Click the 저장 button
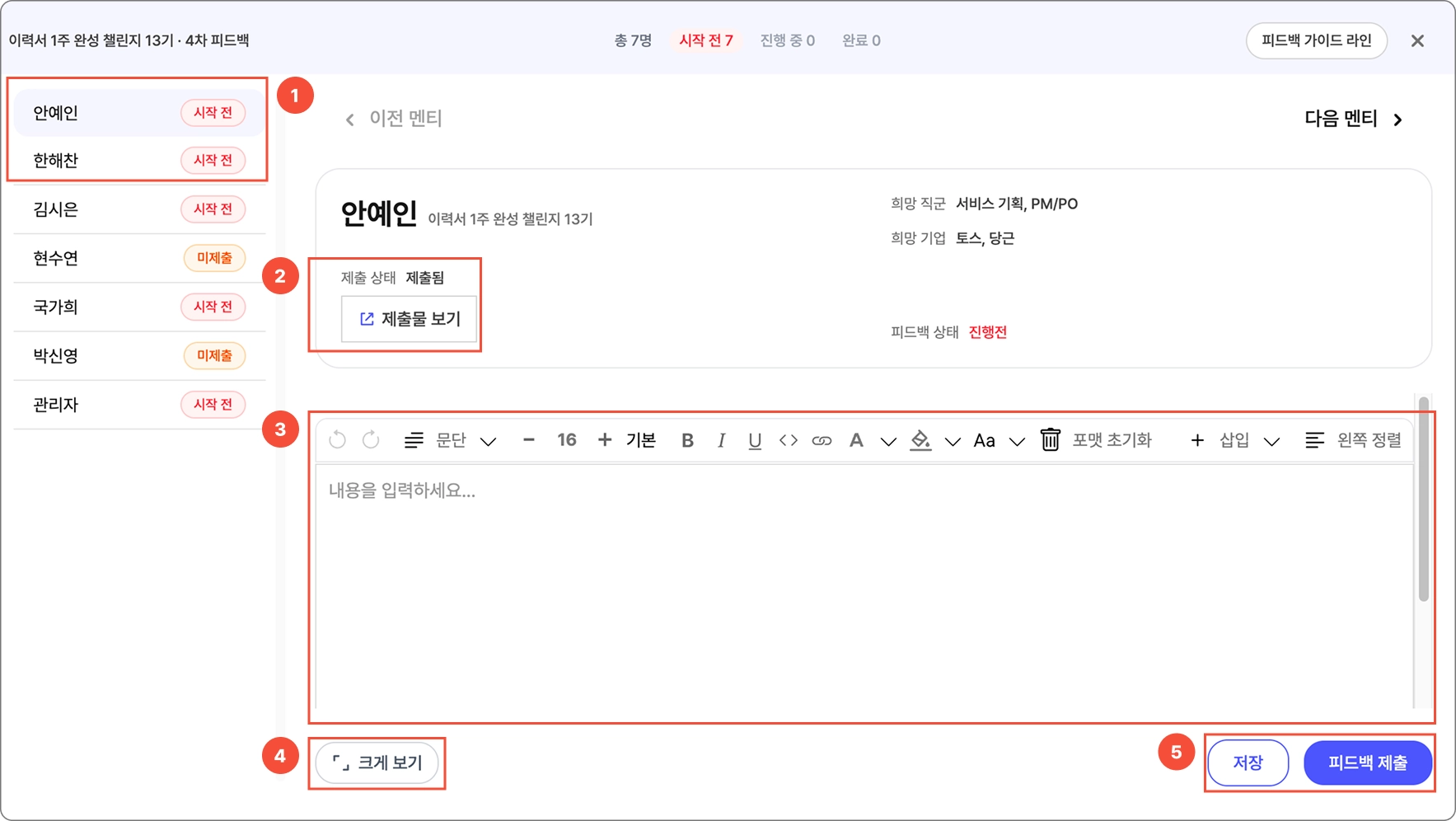The height and width of the screenshot is (821, 1456). pyautogui.click(x=1248, y=762)
